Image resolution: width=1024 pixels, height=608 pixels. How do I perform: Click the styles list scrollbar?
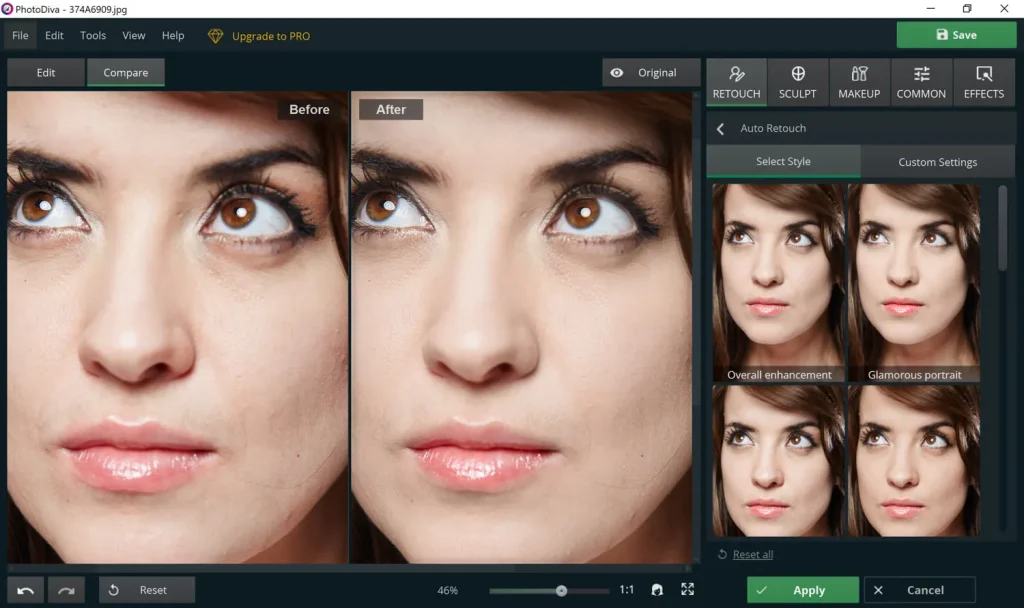[1002, 229]
